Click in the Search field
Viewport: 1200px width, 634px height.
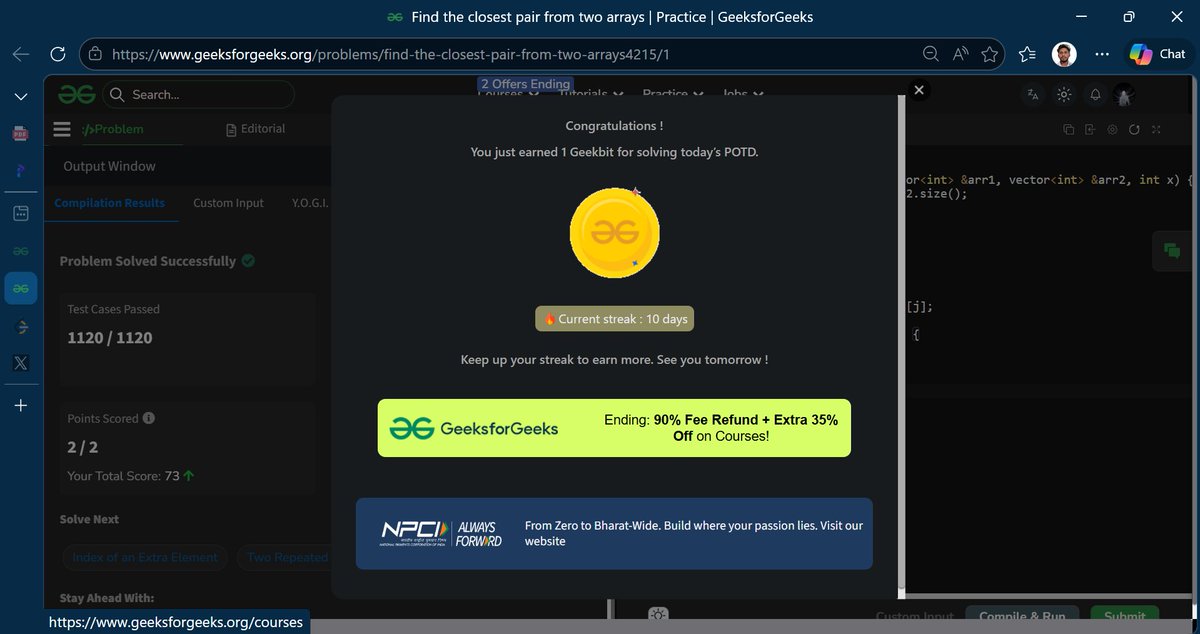[x=198, y=94]
